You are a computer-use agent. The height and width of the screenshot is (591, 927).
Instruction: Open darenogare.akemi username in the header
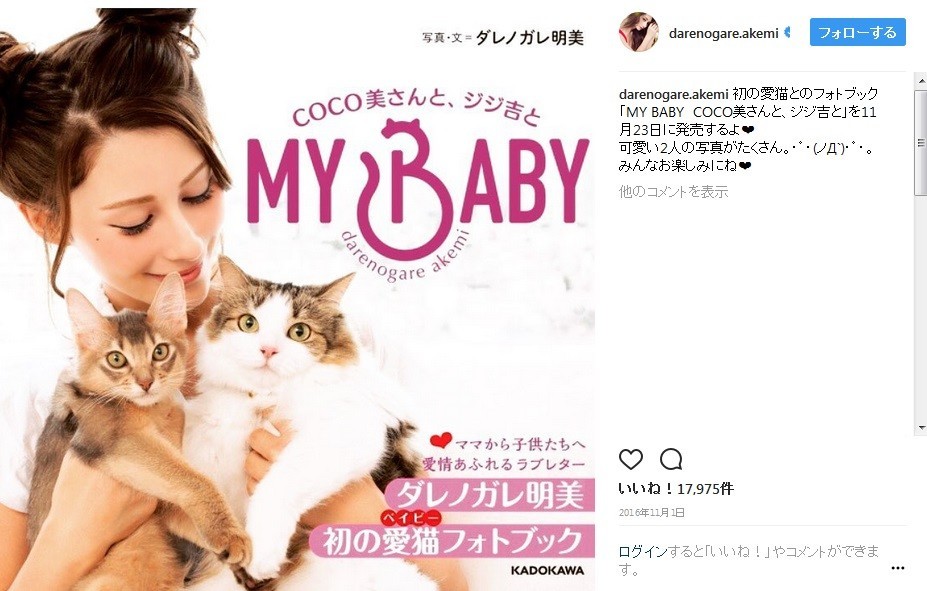coord(723,34)
